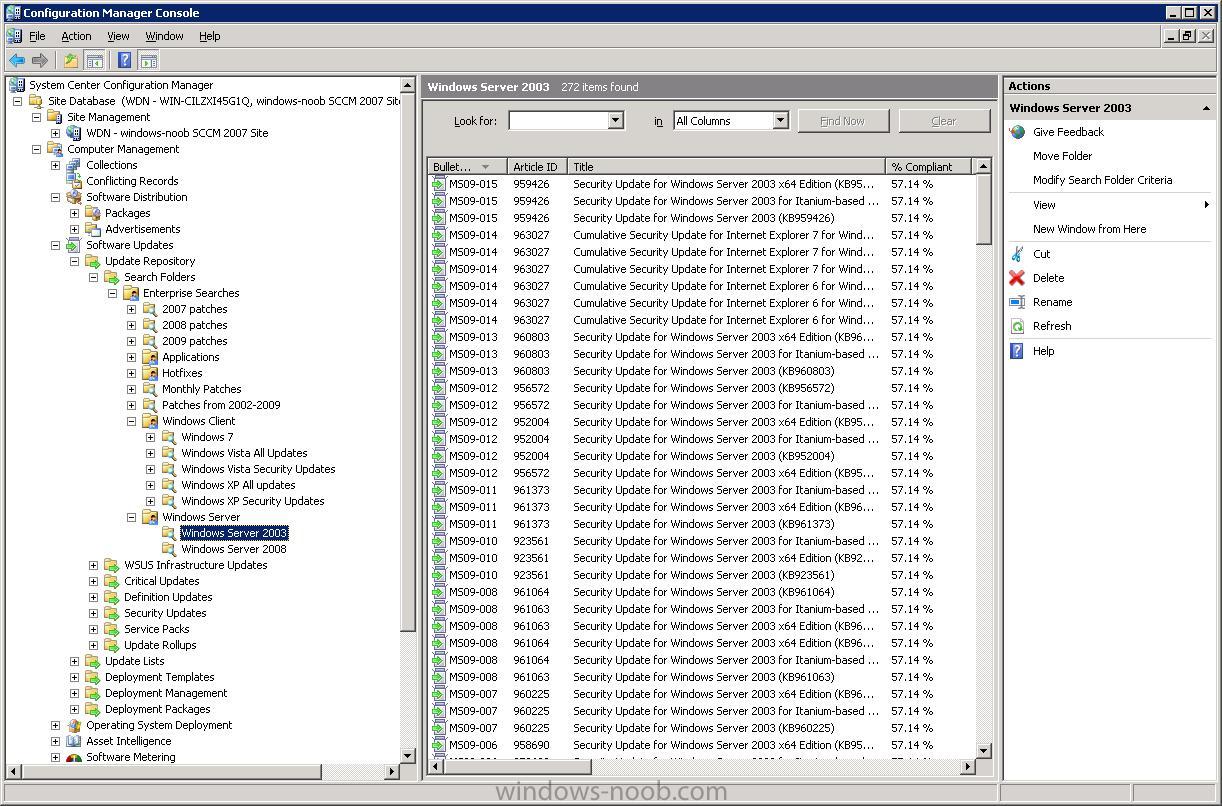Expand the 2009 patches folder
The image size is (1222, 806).
pos(132,341)
